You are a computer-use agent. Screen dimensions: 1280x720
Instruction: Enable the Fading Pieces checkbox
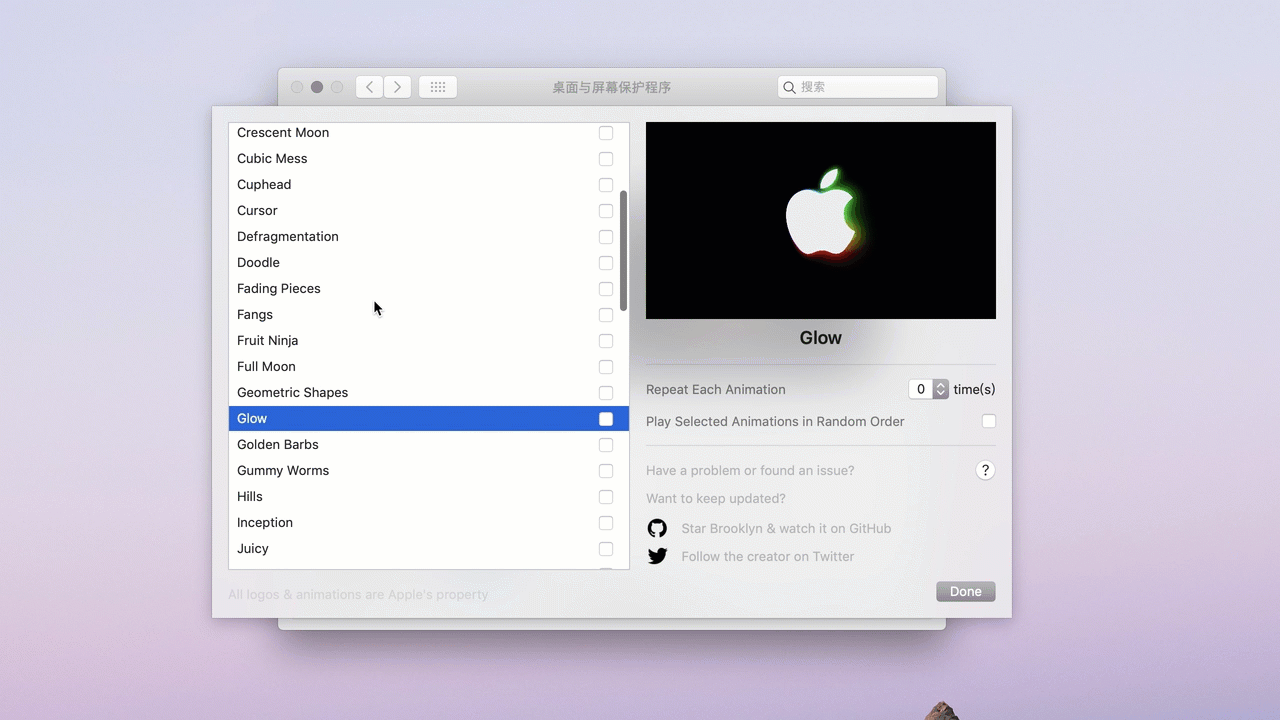coord(606,289)
